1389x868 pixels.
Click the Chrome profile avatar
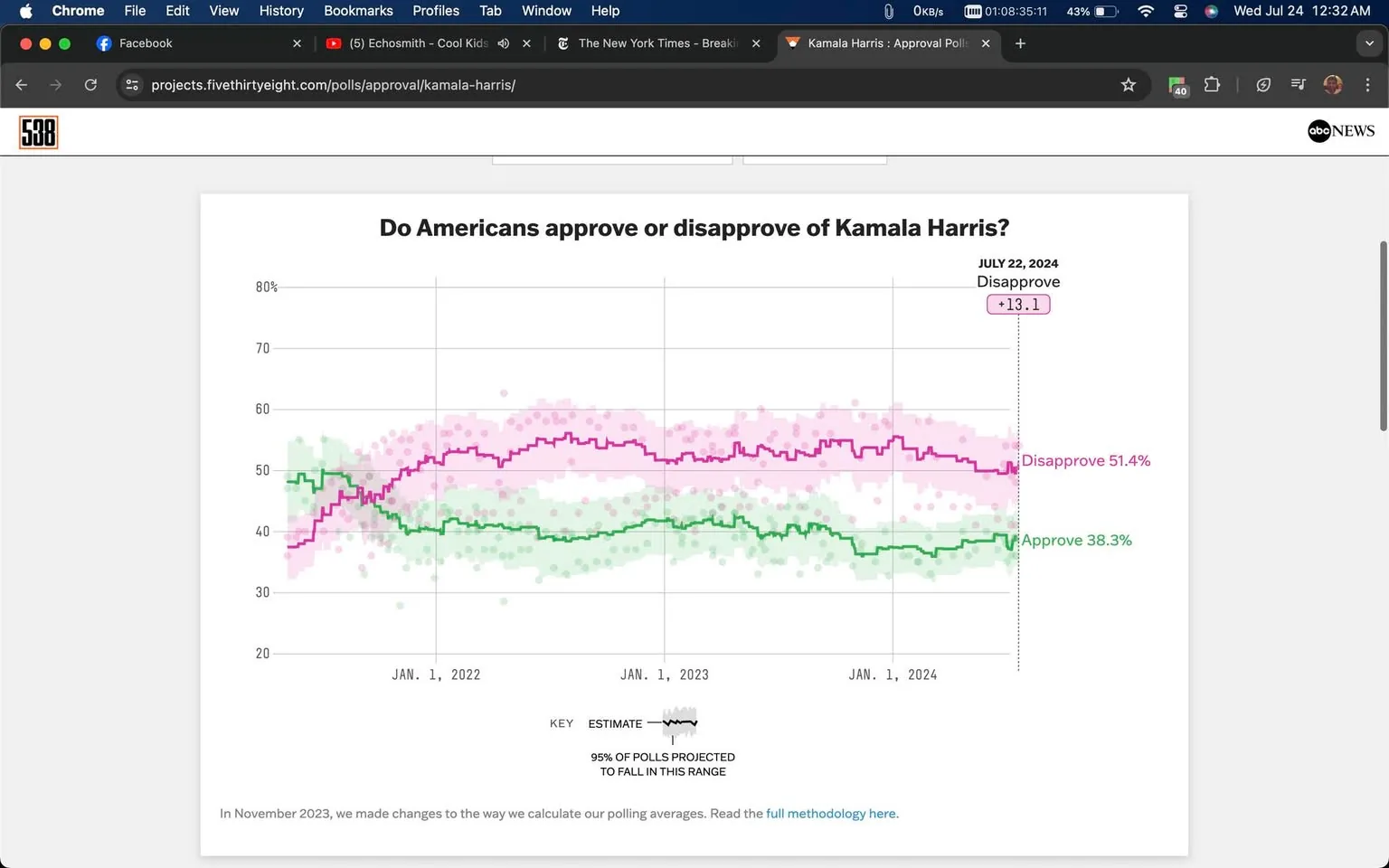[x=1332, y=84]
